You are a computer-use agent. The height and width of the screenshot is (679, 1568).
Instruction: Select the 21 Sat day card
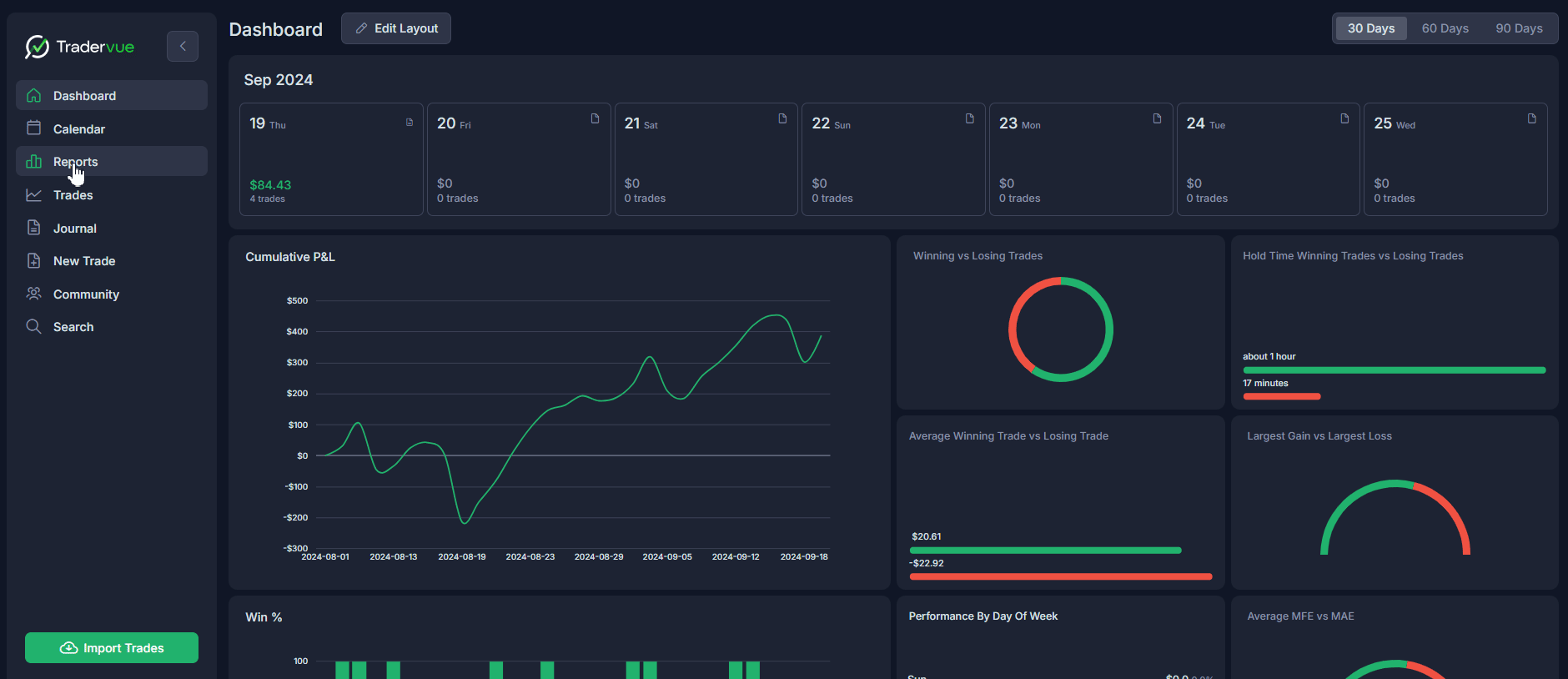706,159
